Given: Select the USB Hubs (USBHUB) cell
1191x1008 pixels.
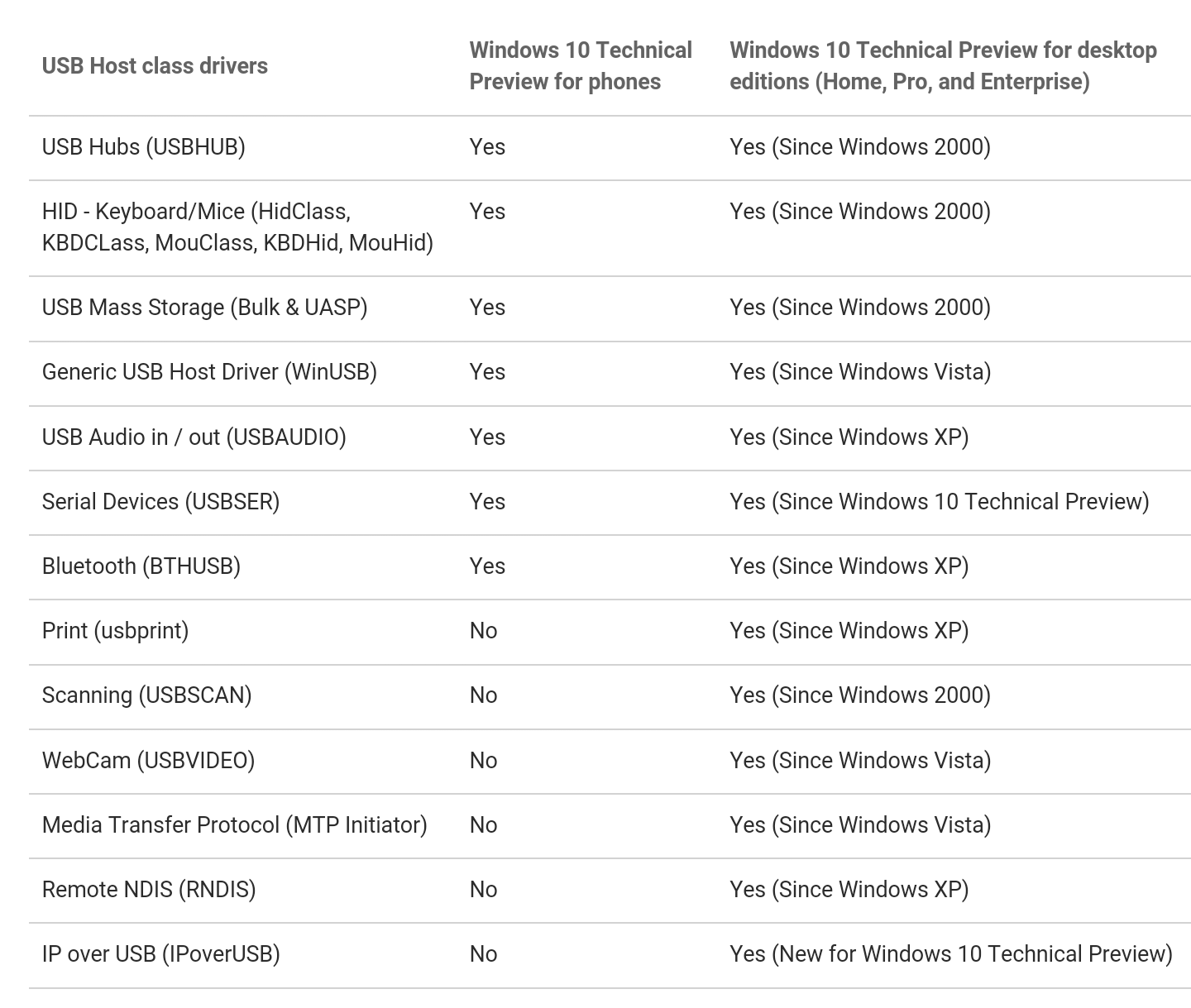Looking at the screenshot, I should [x=144, y=147].
